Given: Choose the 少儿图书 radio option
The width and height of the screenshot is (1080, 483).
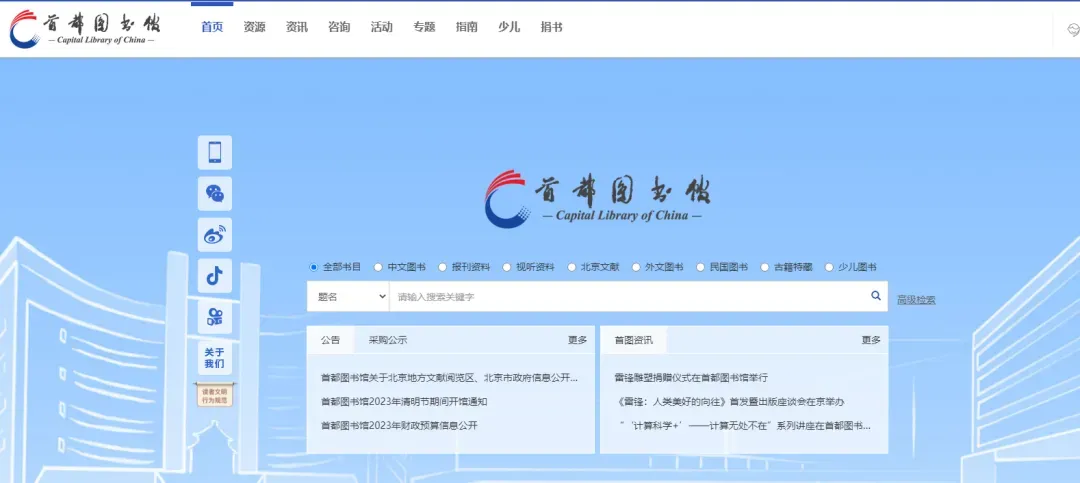Looking at the screenshot, I should point(830,267).
